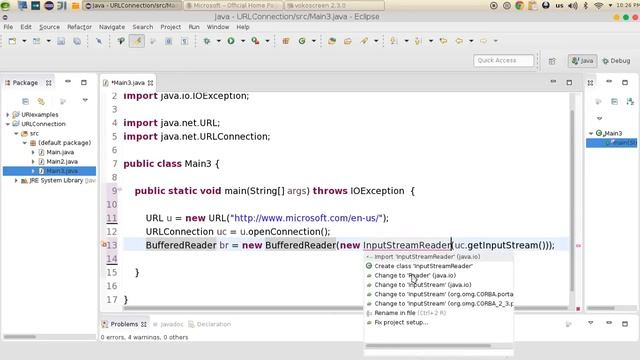Click the Open Task folder icon
This screenshot has height=360, width=640.
pos(348,41)
